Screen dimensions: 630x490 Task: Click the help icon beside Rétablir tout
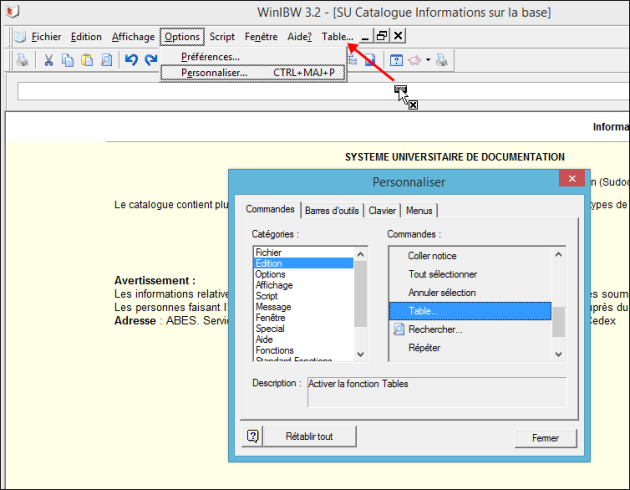[253, 436]
